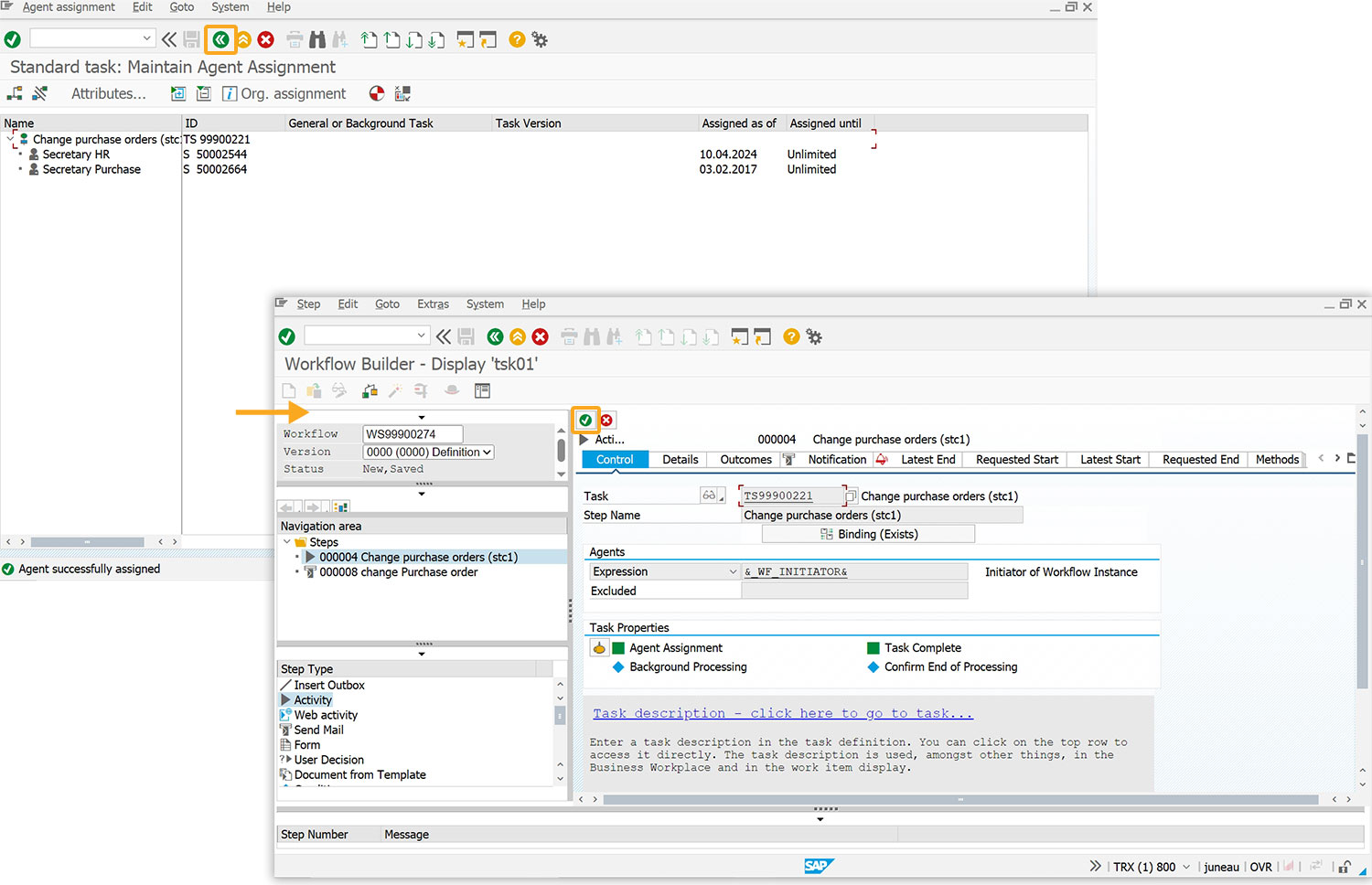Click the red cancel icon beside Transfer checkmark
Image resolution: width=1372 pixels, height=885 pixels.
pyautogui.click(x=606, y=421)
